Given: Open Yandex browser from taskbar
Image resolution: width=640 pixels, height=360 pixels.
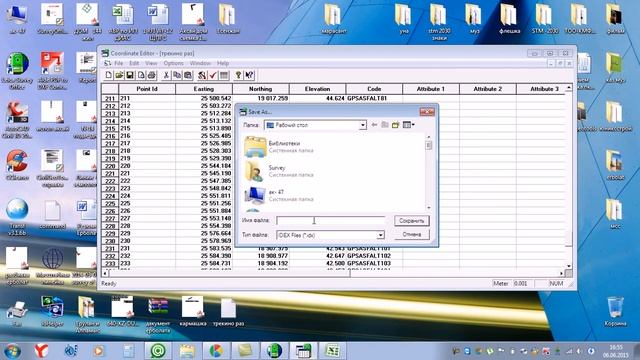Looking at the screenshot, I should [41, 351].
